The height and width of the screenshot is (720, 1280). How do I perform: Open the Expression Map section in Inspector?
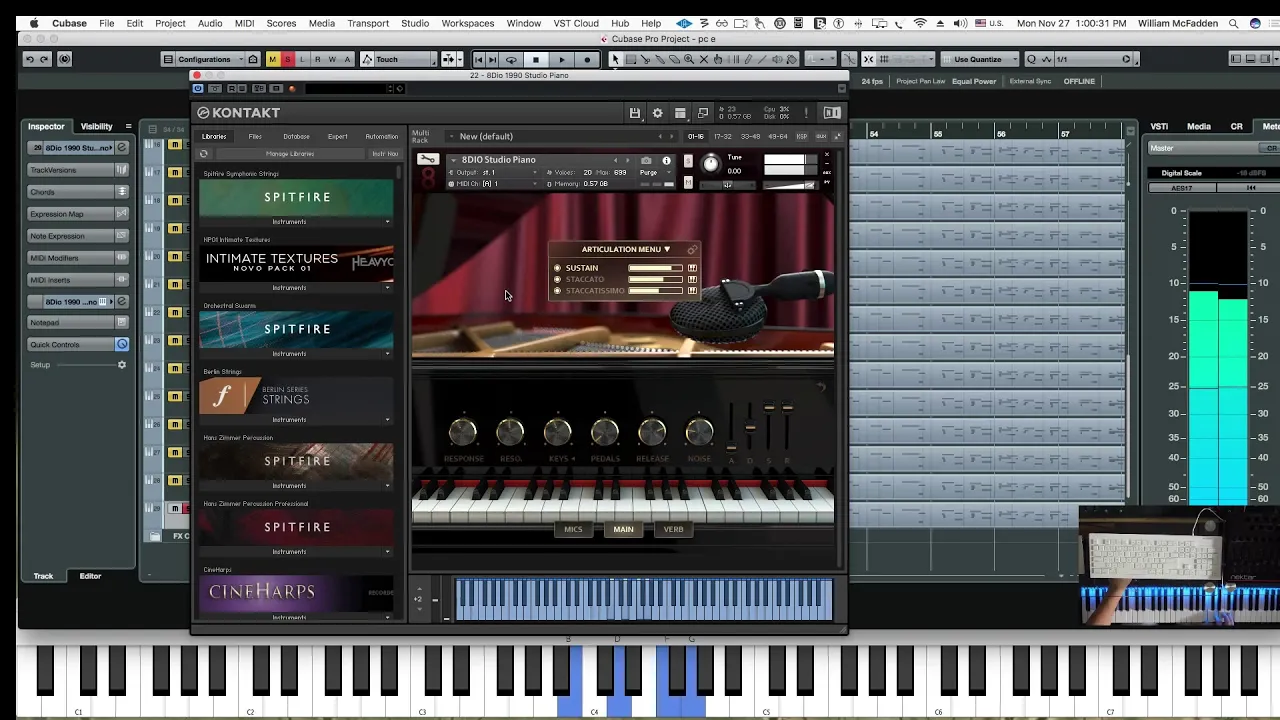click(x=79, y=214)
